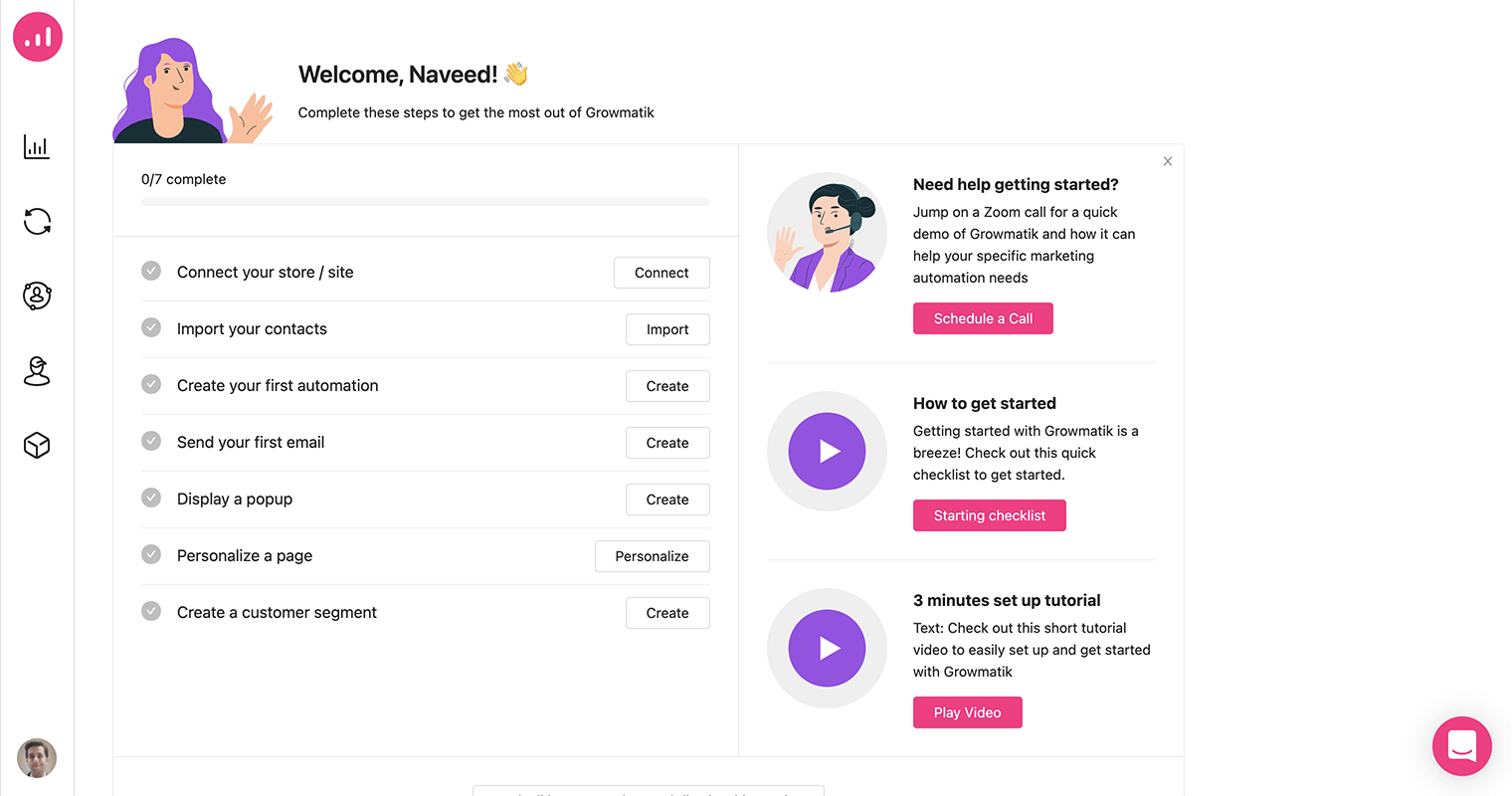Close the help panel with the X
Viewport: 1512px width, 796px height.
pyautogui.click(x=1168, y=161)
